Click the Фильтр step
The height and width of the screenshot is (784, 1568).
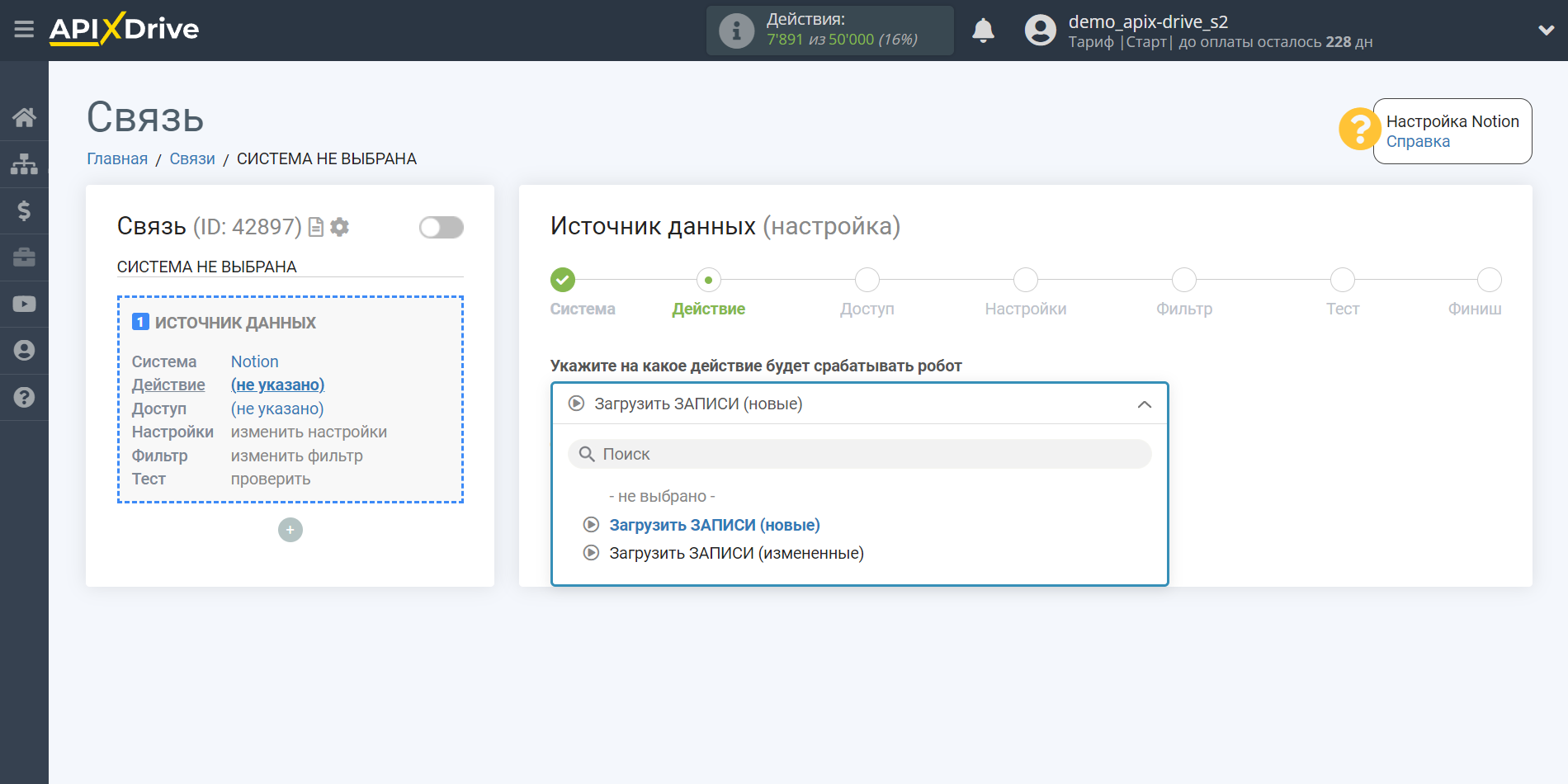tap(1184, 280)
